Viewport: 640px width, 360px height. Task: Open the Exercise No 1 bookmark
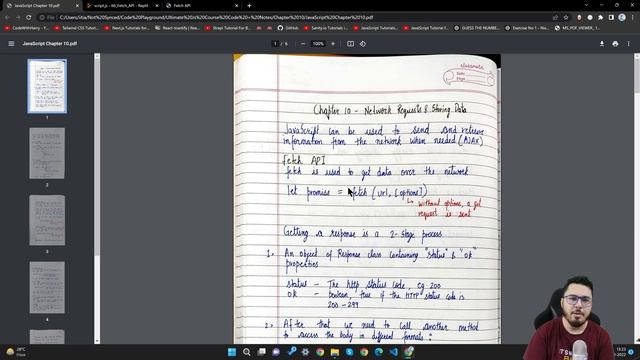pyautogui.click(x=527, y=28)
